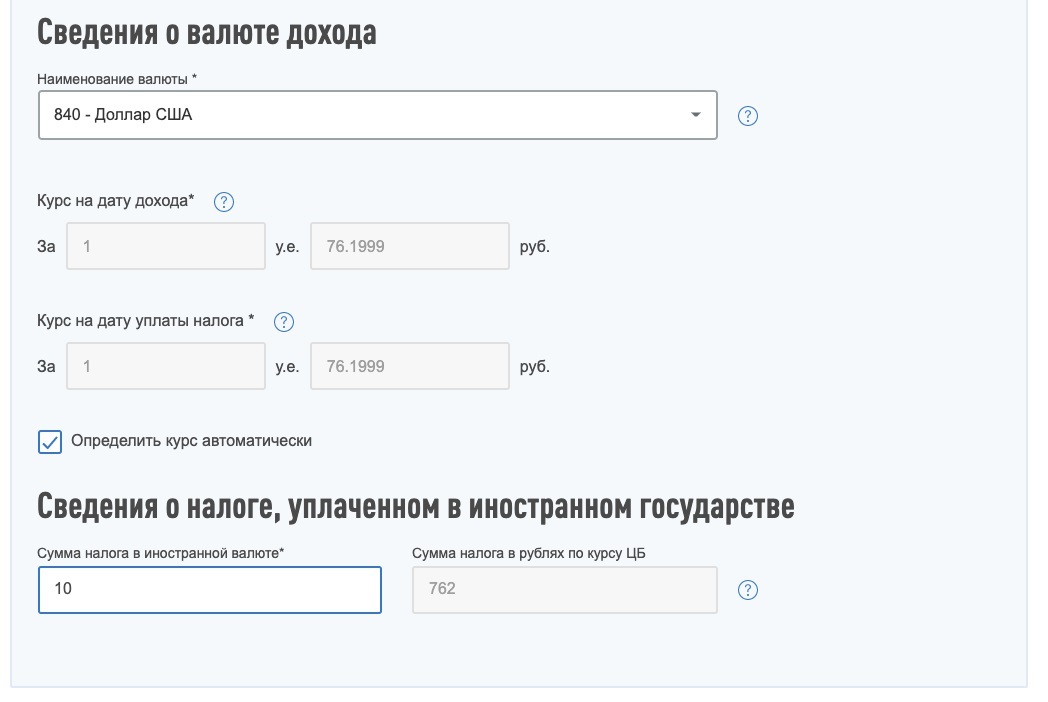This screenshot has width=1048, height=702.
Task: Click the income date rate field in rubles
Action: (410, 246)
